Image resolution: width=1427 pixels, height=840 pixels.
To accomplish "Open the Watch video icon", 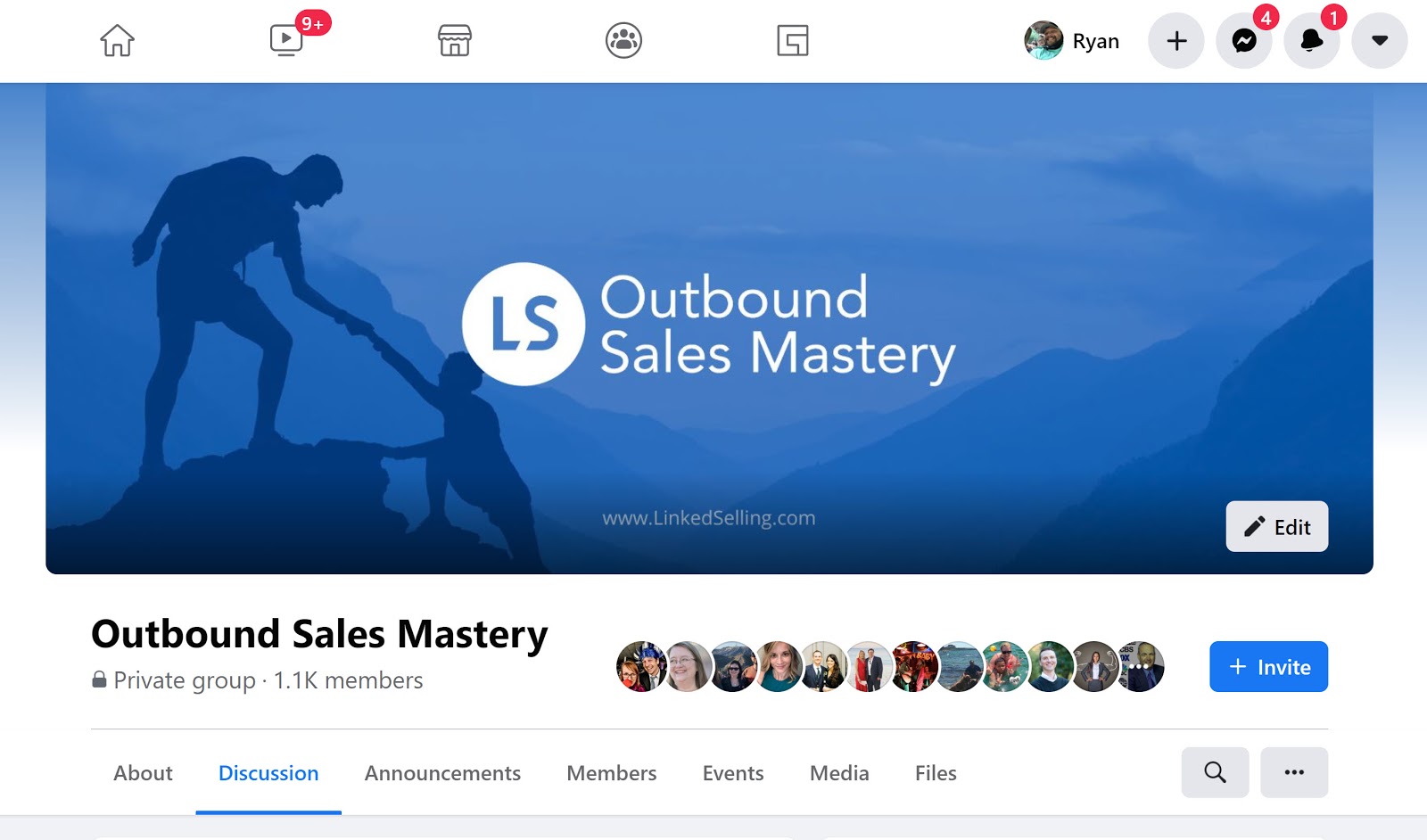I will point(286,41).
